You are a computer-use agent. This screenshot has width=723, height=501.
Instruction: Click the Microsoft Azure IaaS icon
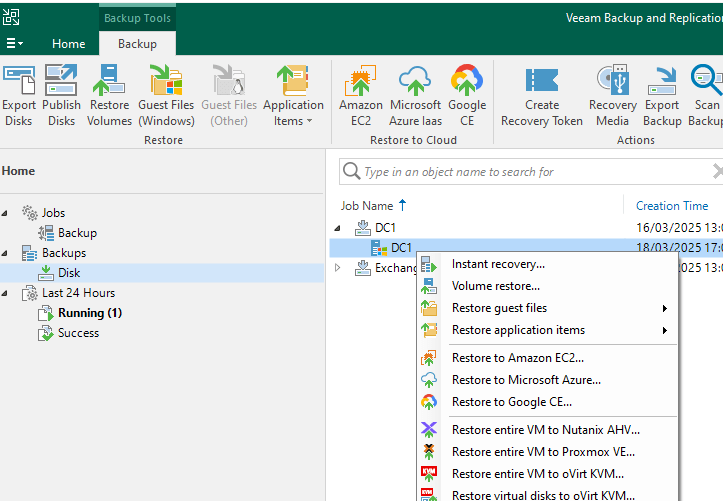coord(415,96)
